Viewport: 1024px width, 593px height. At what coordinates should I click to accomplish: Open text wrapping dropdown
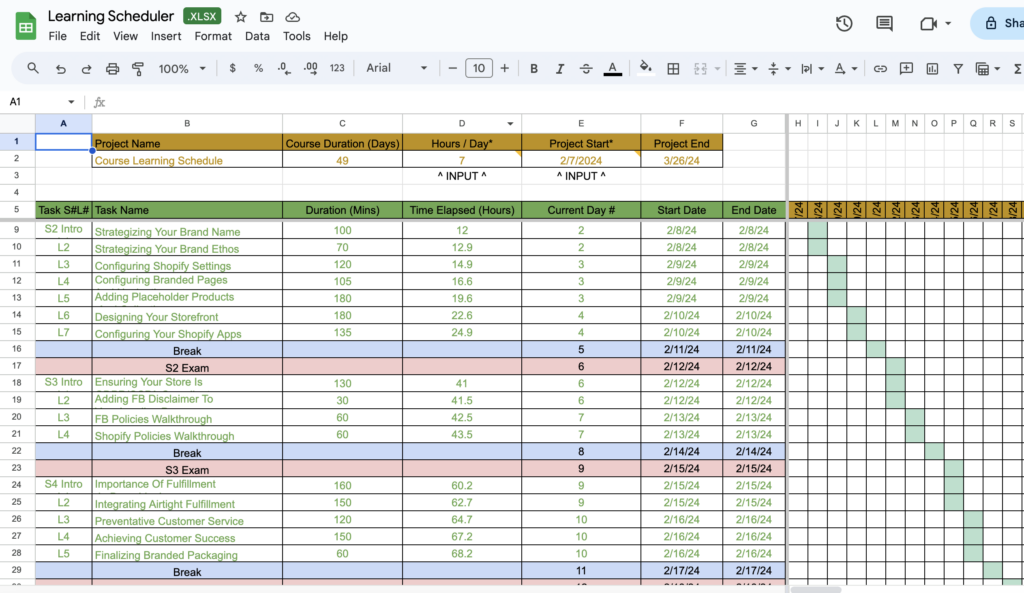(812, 69)
